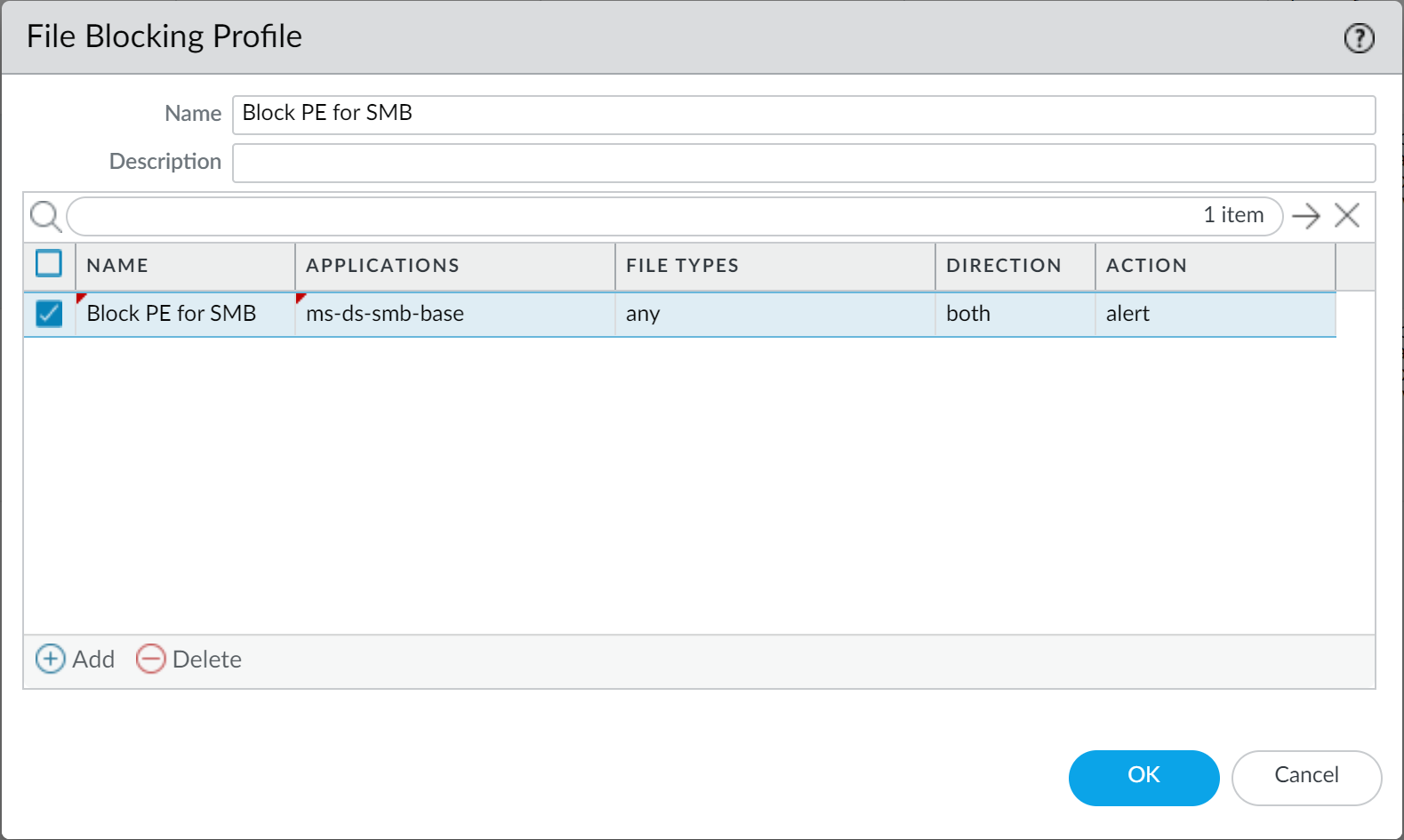1404x840 pixels.
Task: Click the Description input field
Action: point(803,163)
